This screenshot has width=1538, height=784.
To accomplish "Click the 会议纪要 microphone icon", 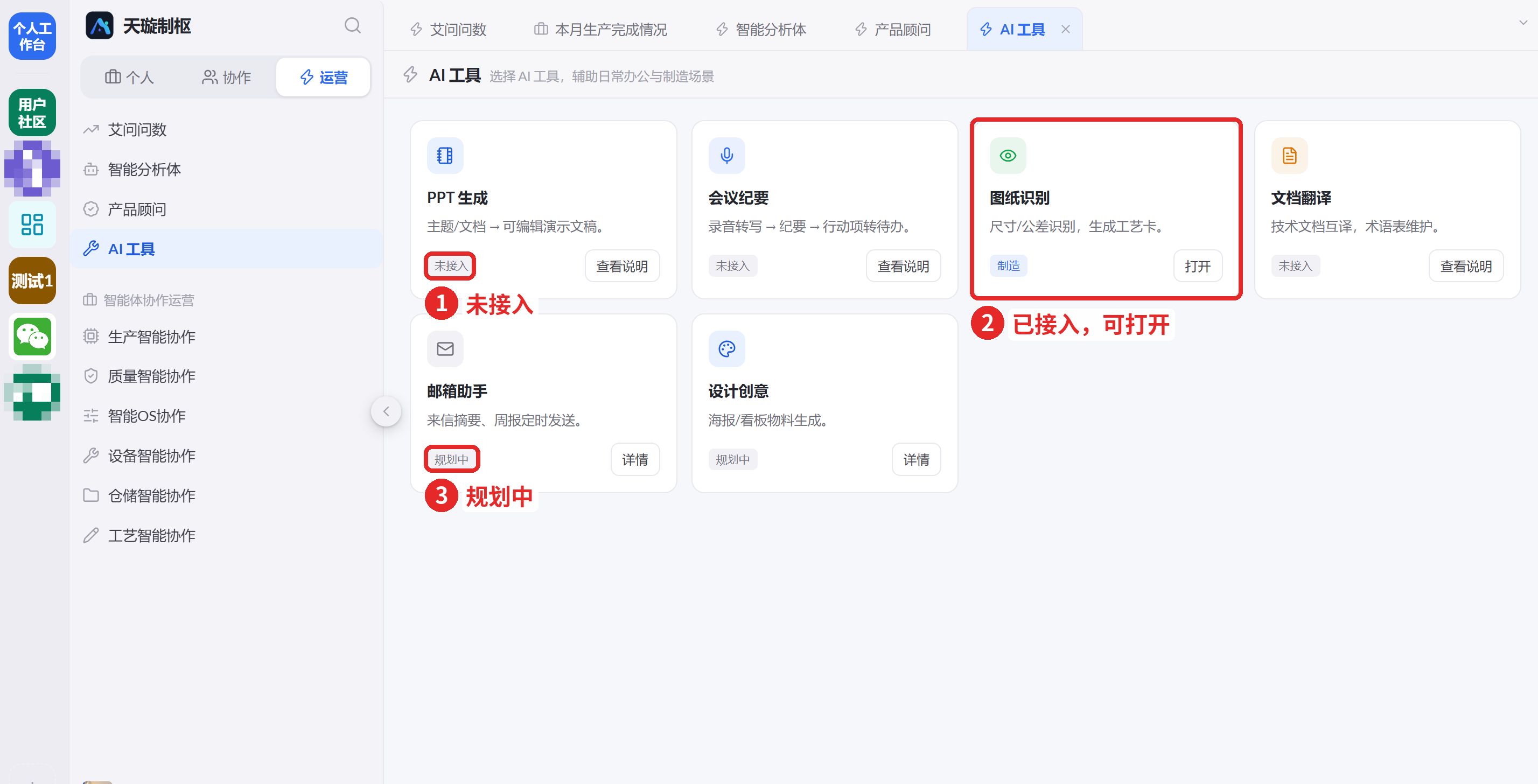I will [x=726, y=156].
